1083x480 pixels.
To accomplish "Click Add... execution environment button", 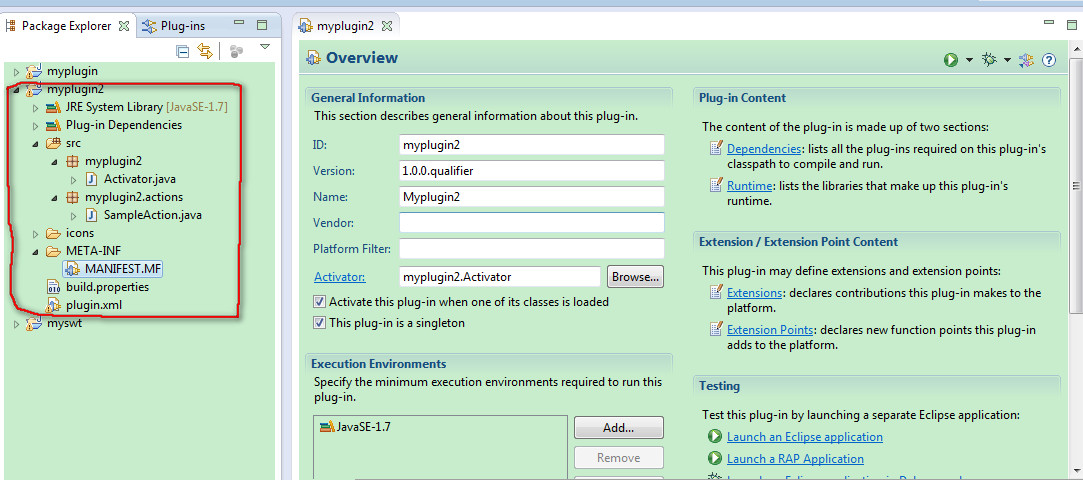I will pos(618,428).
